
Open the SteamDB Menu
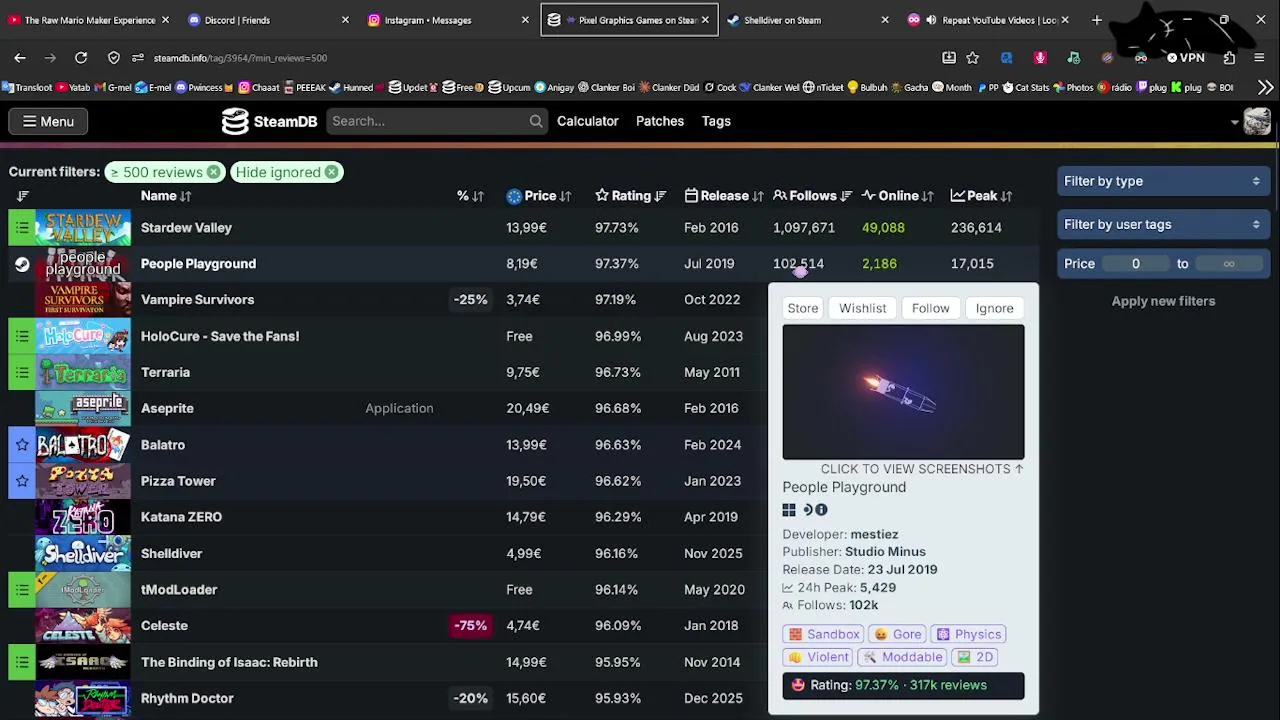tap(47, 121)
